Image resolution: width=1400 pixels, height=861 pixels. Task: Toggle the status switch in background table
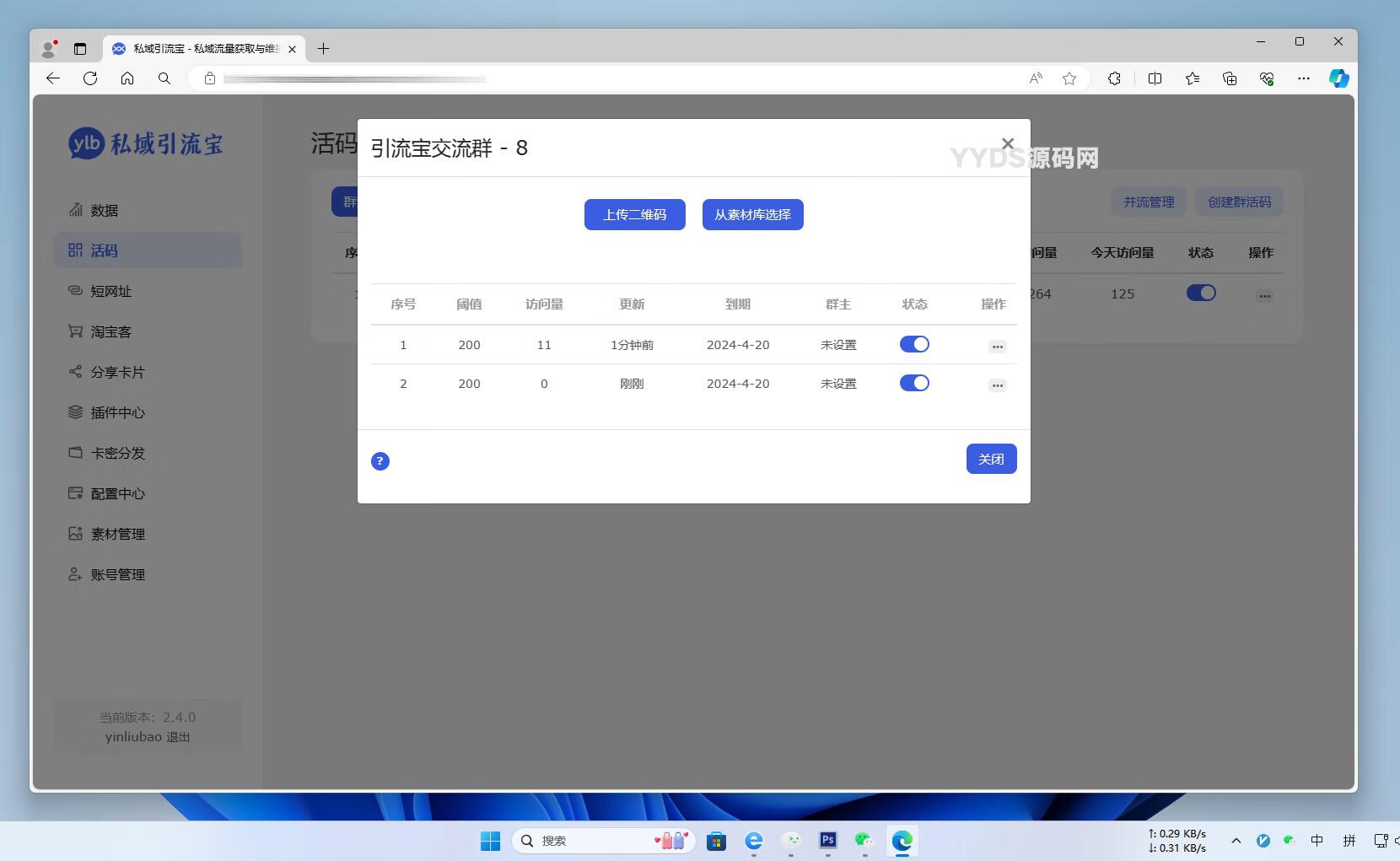point(1200,293)
